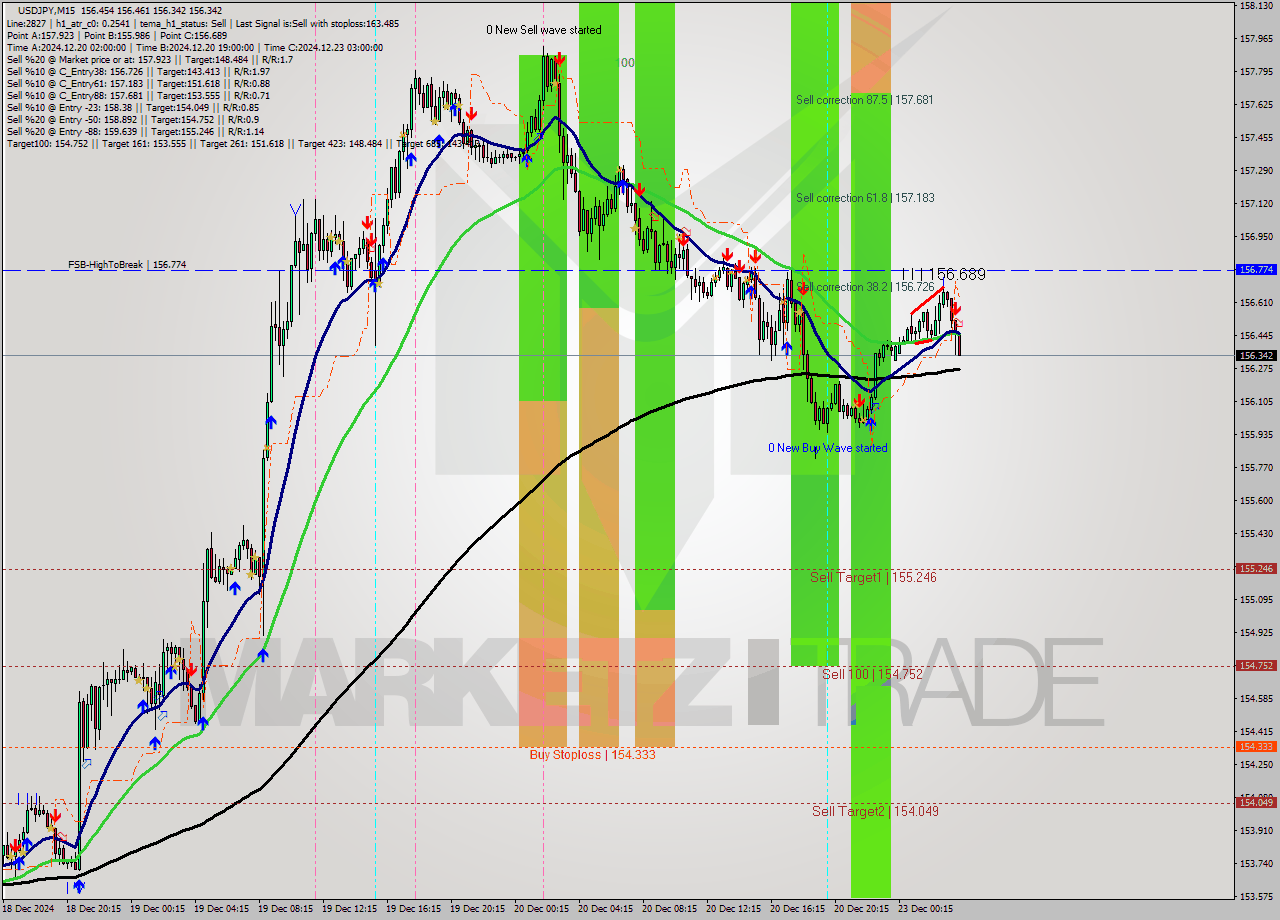Click the '23 Dec 00:15' time axis label

point(926,910)
